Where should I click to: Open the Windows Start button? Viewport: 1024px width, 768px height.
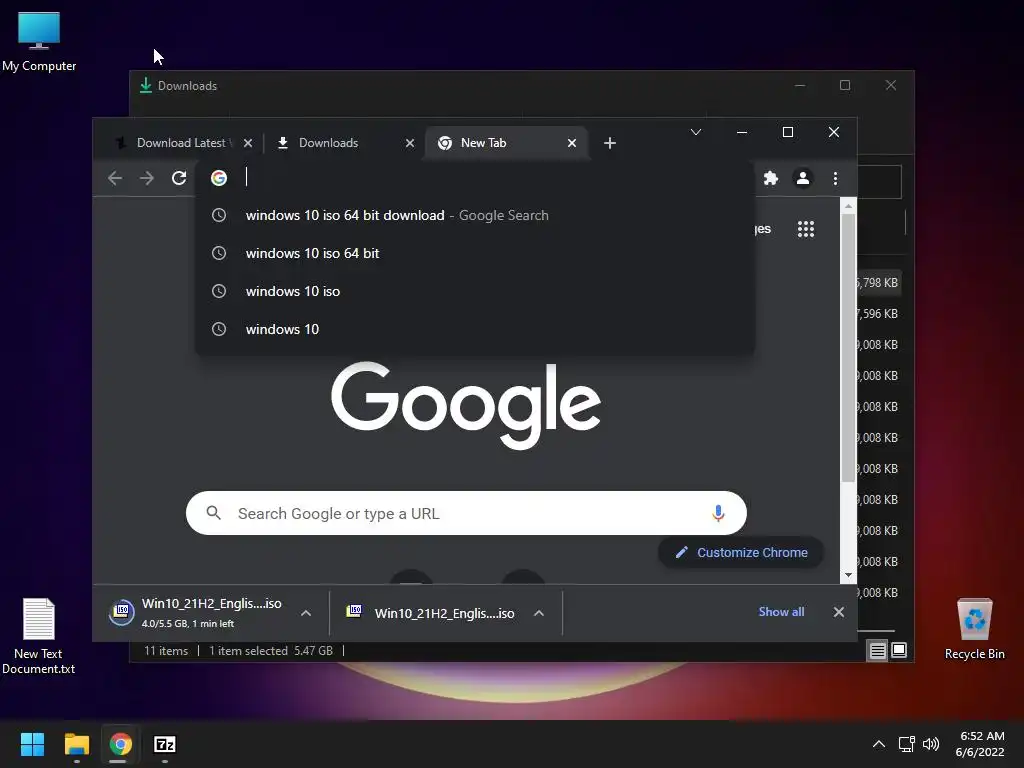coord(32,744)
